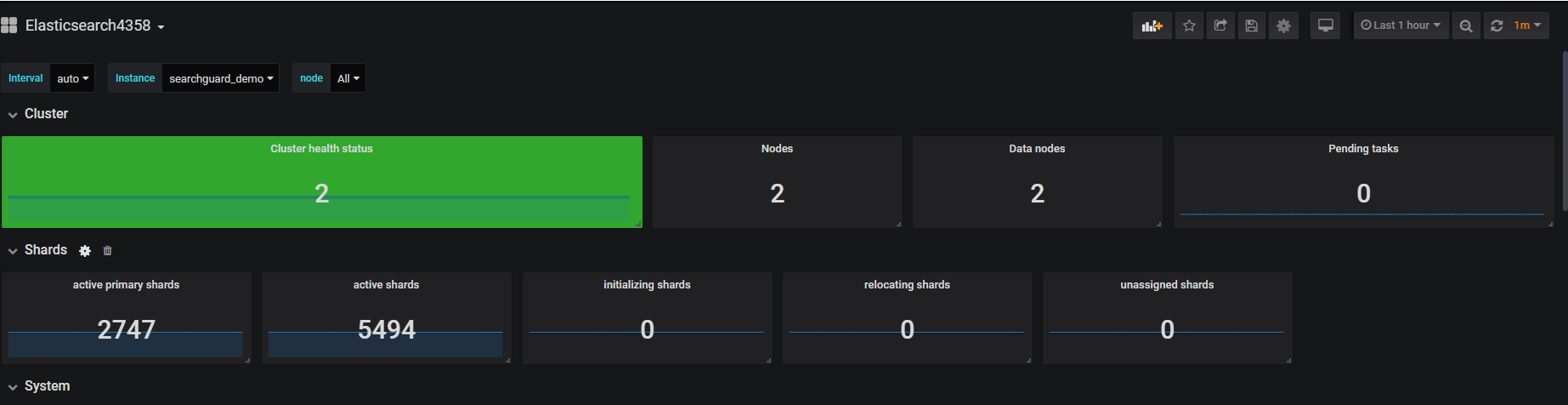Zoom out the time range
This screenshot has width=1568, height=405.
click(x=1466, y=26)
